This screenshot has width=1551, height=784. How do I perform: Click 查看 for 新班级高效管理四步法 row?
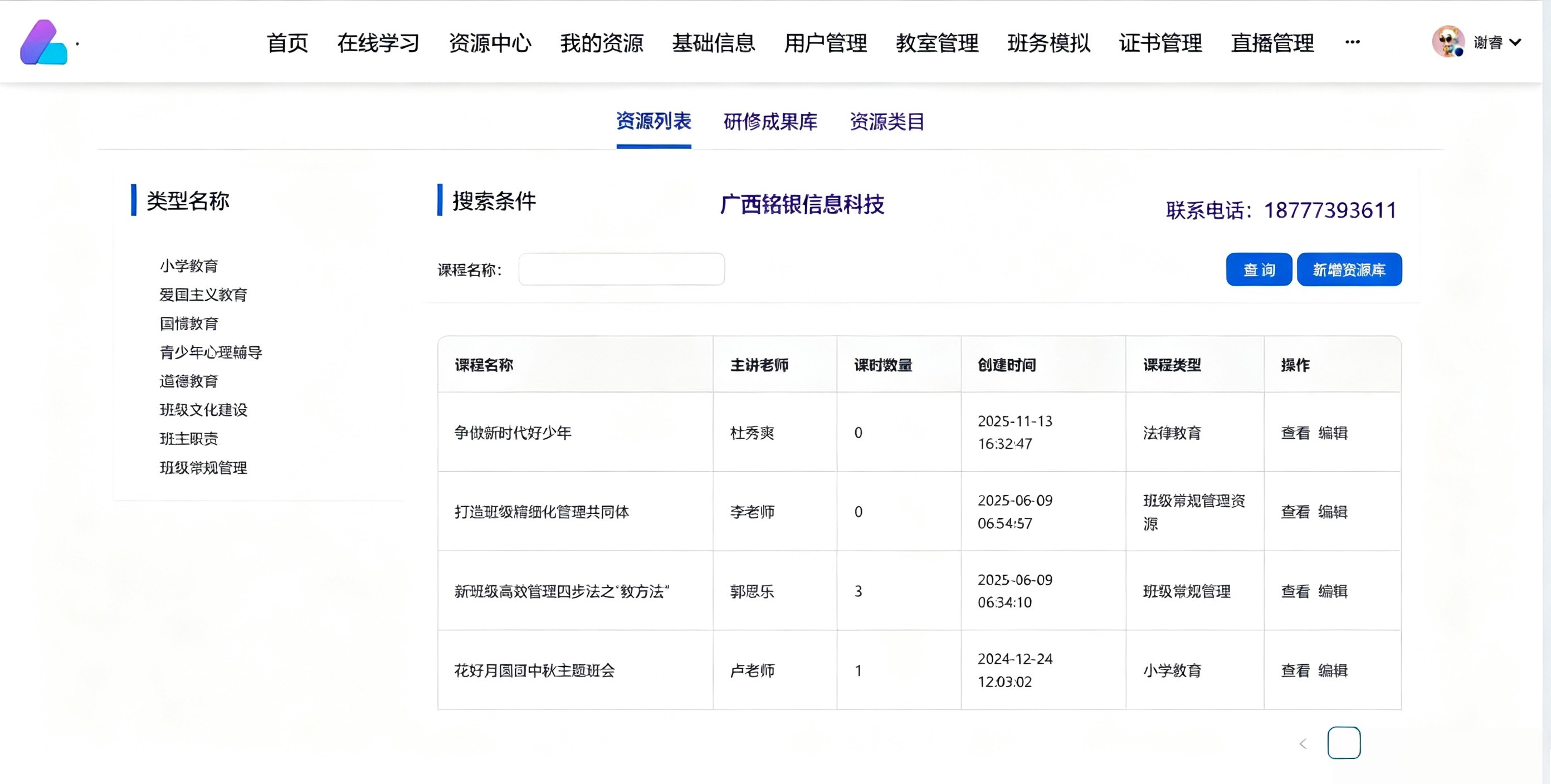1295,591
